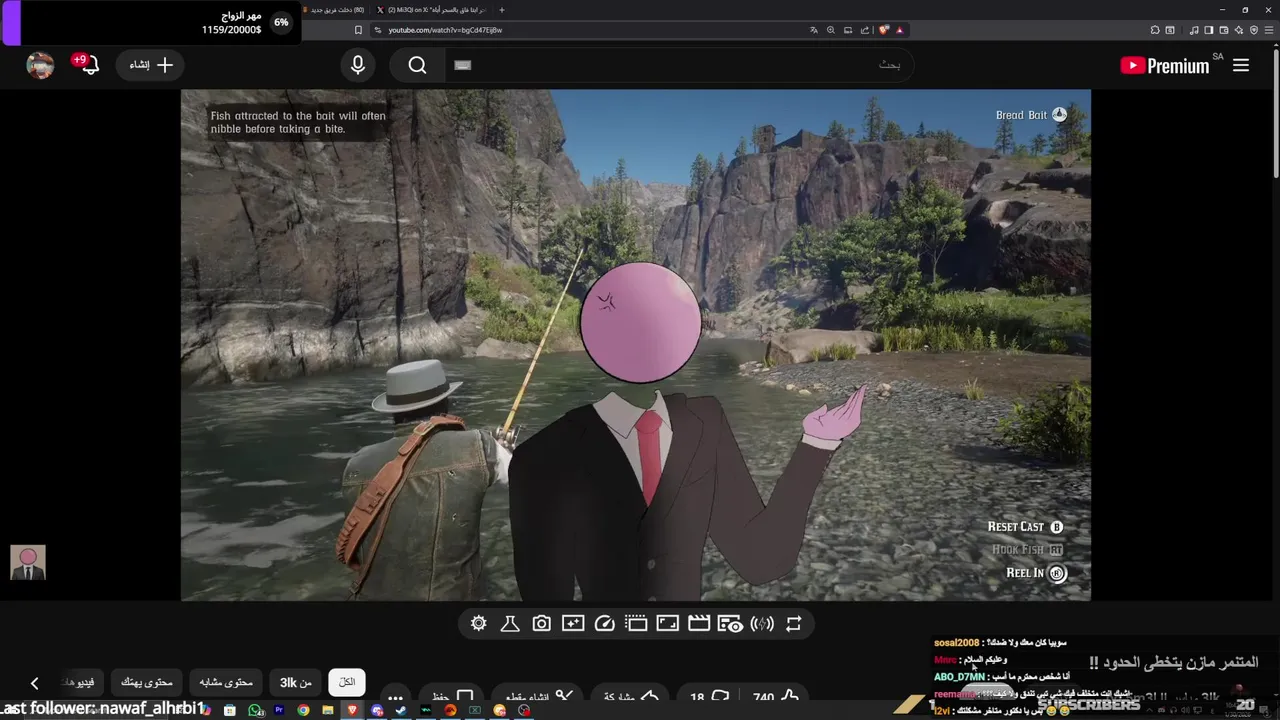1280x720 pixels.
Task: Open settings gear in player toolbar
Action: 479,623
